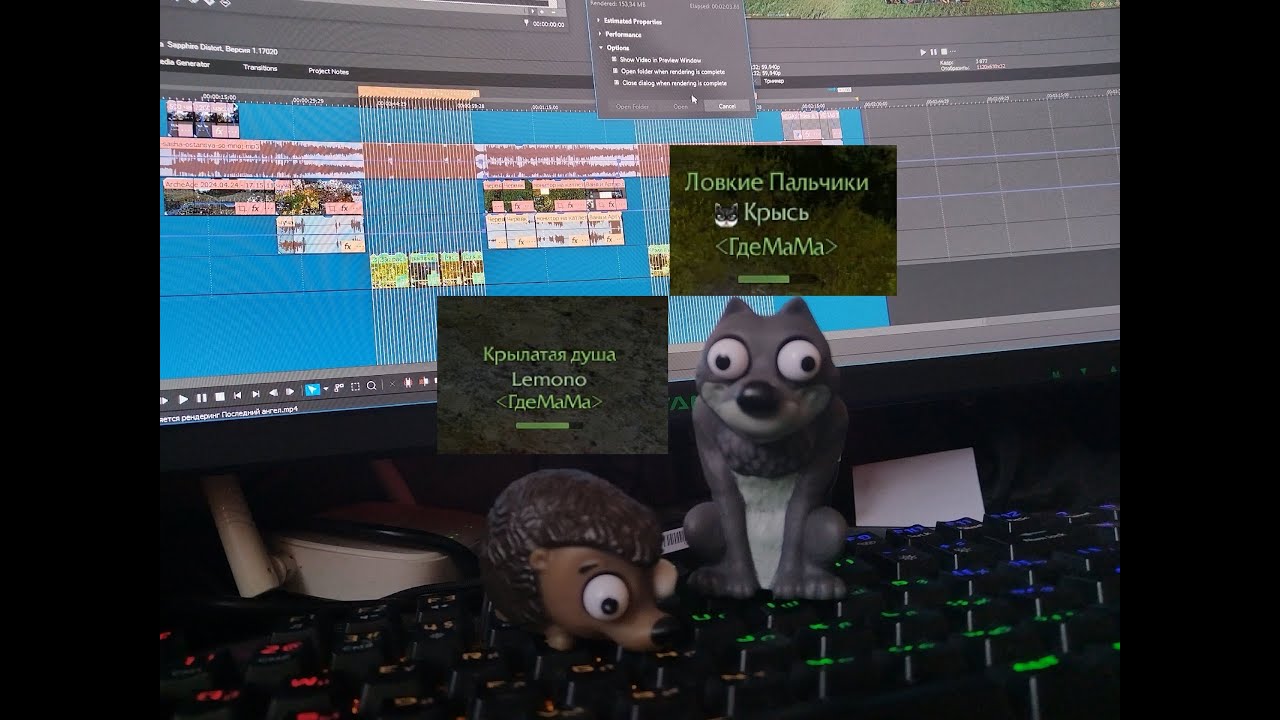Collapse the Options section in the render dialog
Viewport: 1280px width, 720px height.
click(x=601, y=47)
